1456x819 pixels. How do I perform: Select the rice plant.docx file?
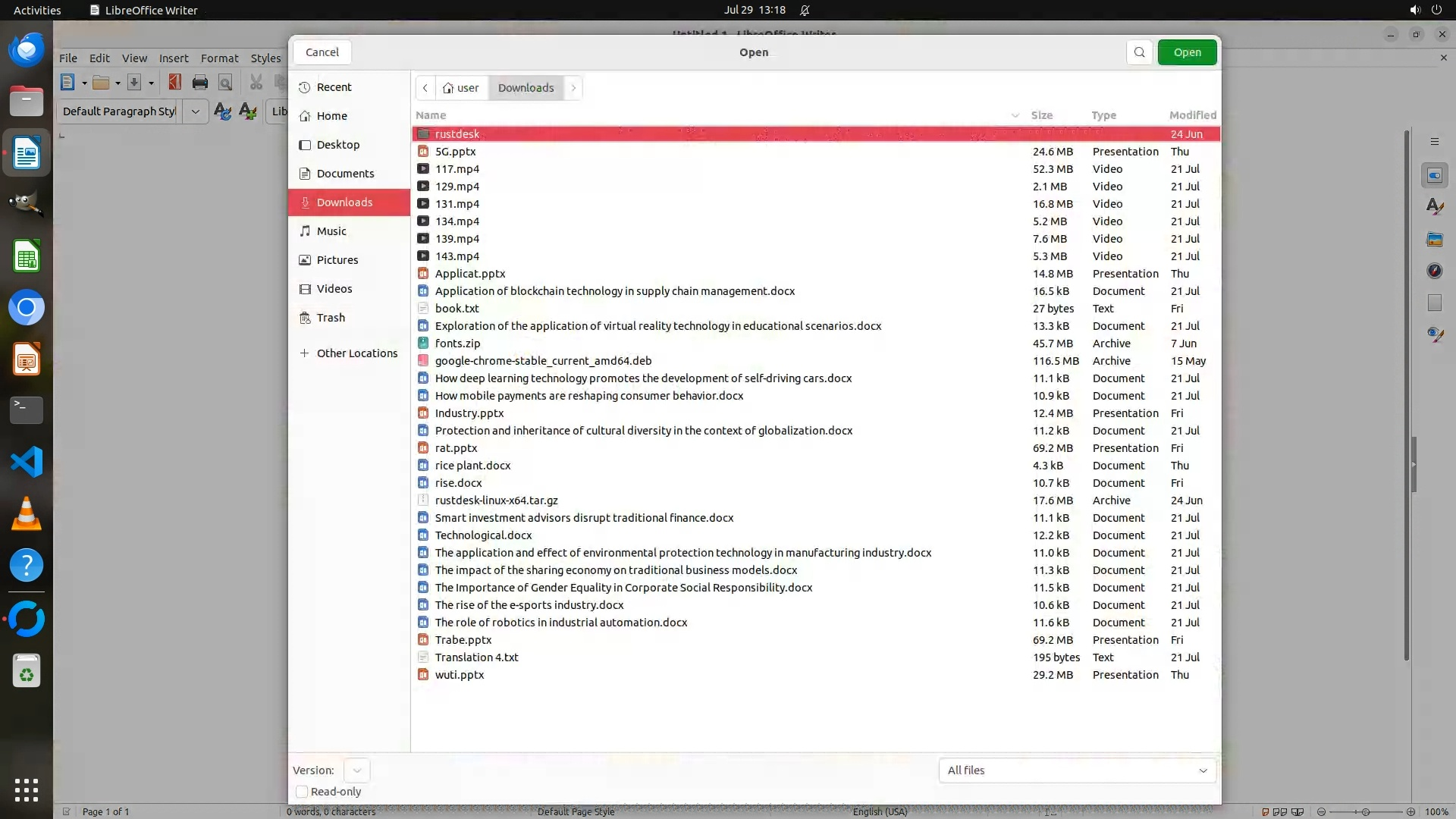(x=472, y=466)
